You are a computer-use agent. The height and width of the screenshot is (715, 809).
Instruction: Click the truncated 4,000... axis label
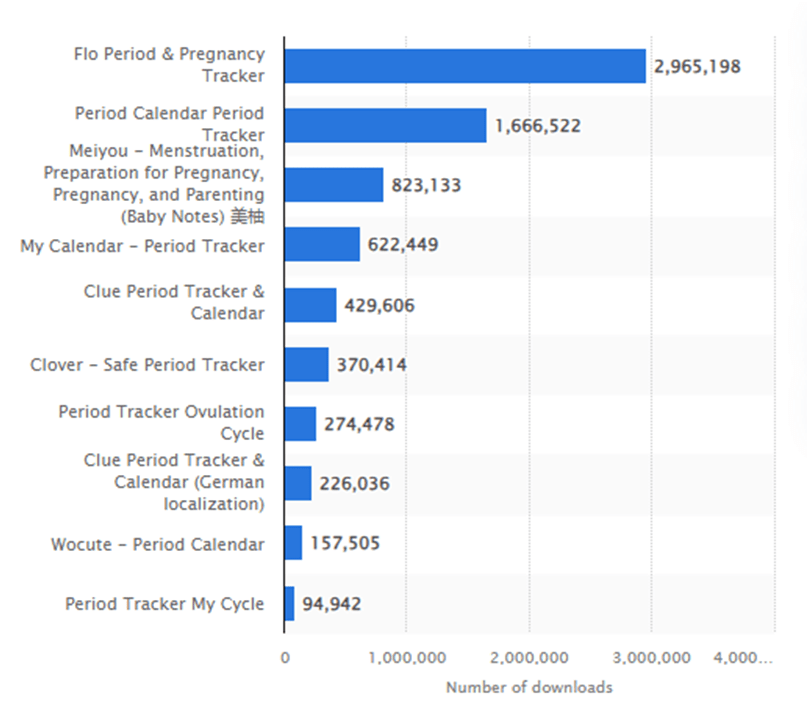point(743,657)
